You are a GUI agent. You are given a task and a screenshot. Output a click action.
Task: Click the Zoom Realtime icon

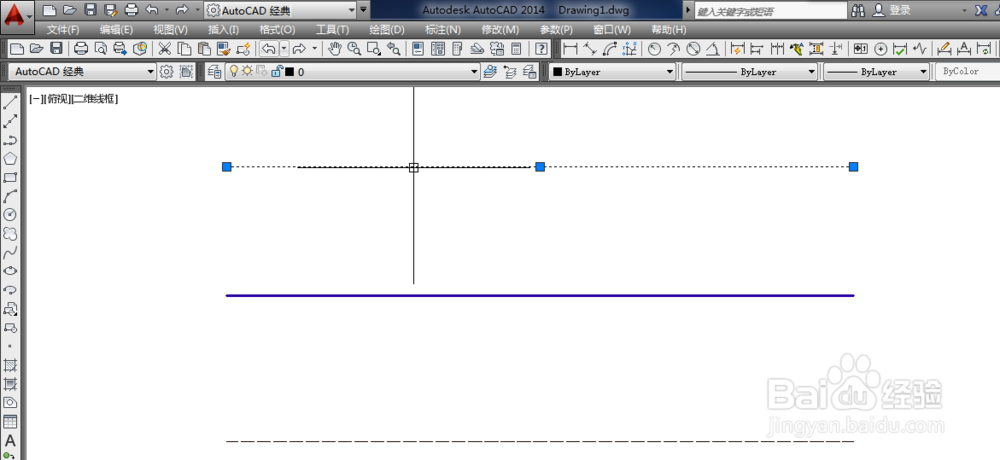pos(354,48)
